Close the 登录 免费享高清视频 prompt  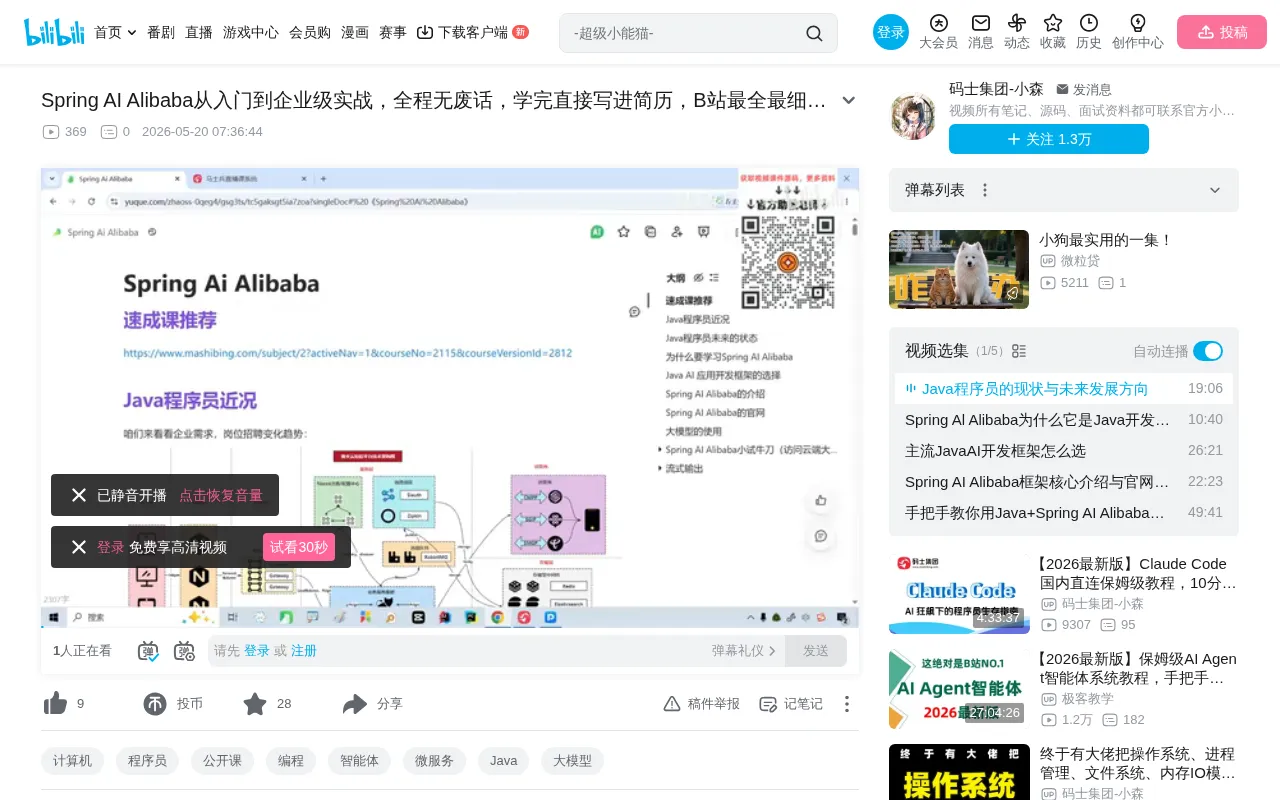[79, 547]
